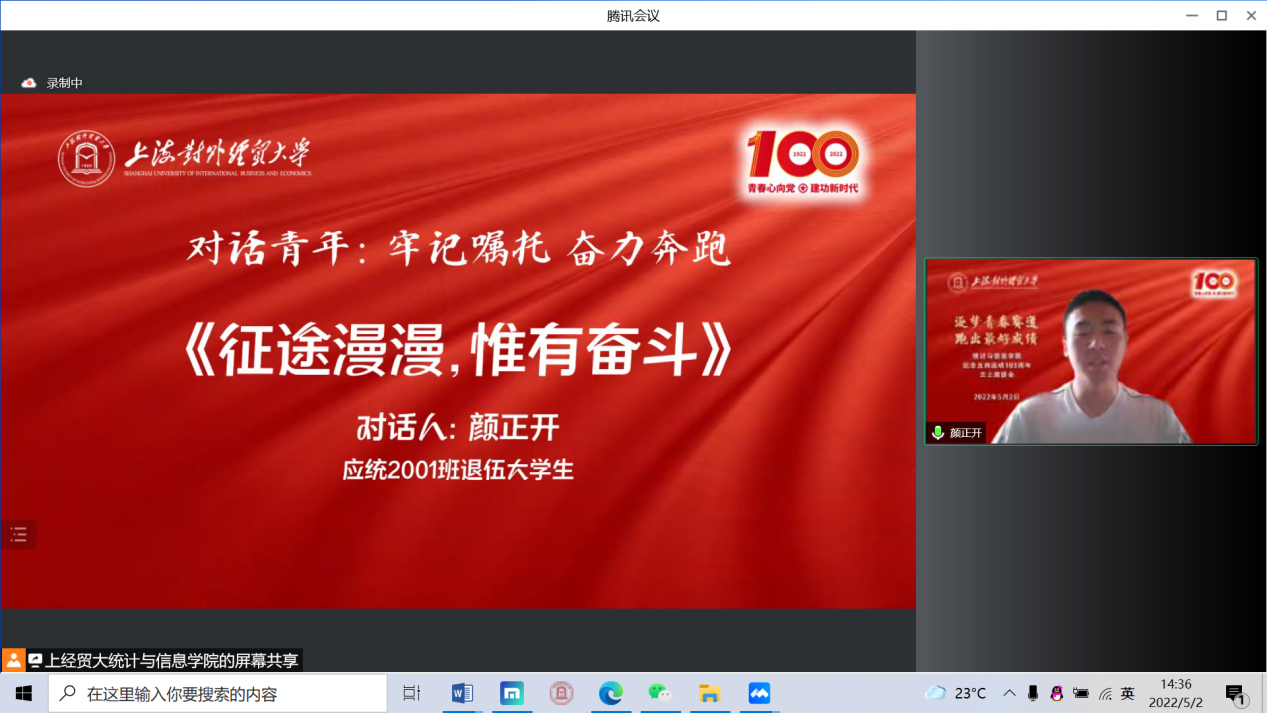Open the 23°C weather widget

[x=956, y=693]
